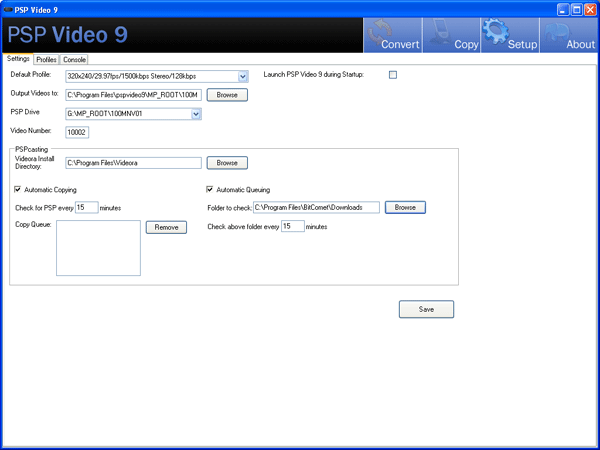This screenshot has height=450, width=600.
Task: Open the Copy section
Action: (x=452, y=35)
